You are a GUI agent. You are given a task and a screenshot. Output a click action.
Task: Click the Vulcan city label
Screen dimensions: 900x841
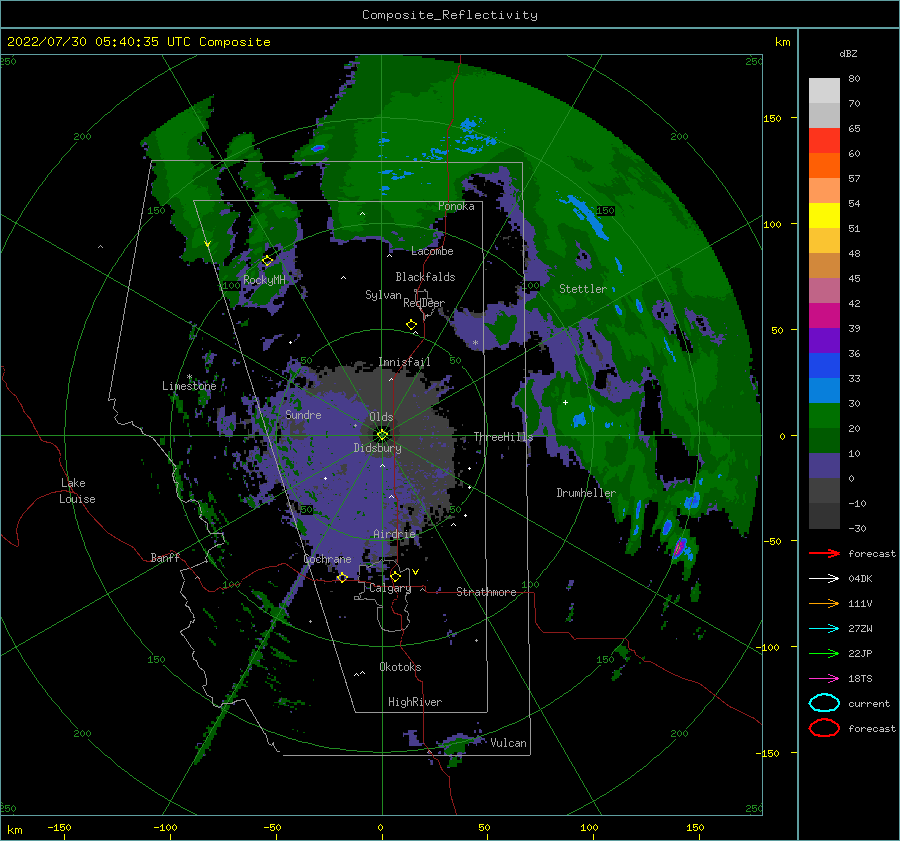click(509, 743)
